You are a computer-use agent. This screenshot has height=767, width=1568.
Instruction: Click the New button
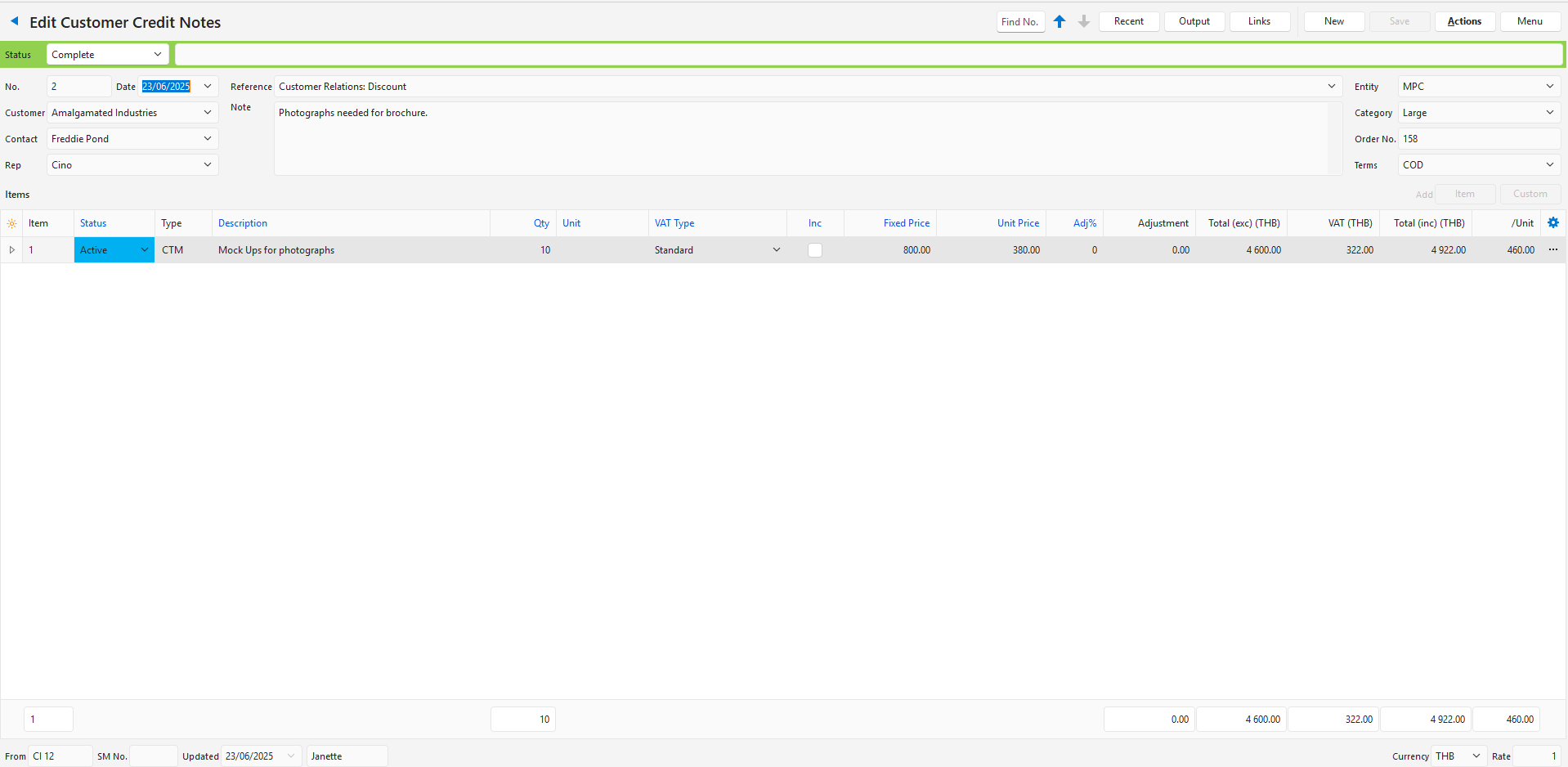[x=1333, y=21]
